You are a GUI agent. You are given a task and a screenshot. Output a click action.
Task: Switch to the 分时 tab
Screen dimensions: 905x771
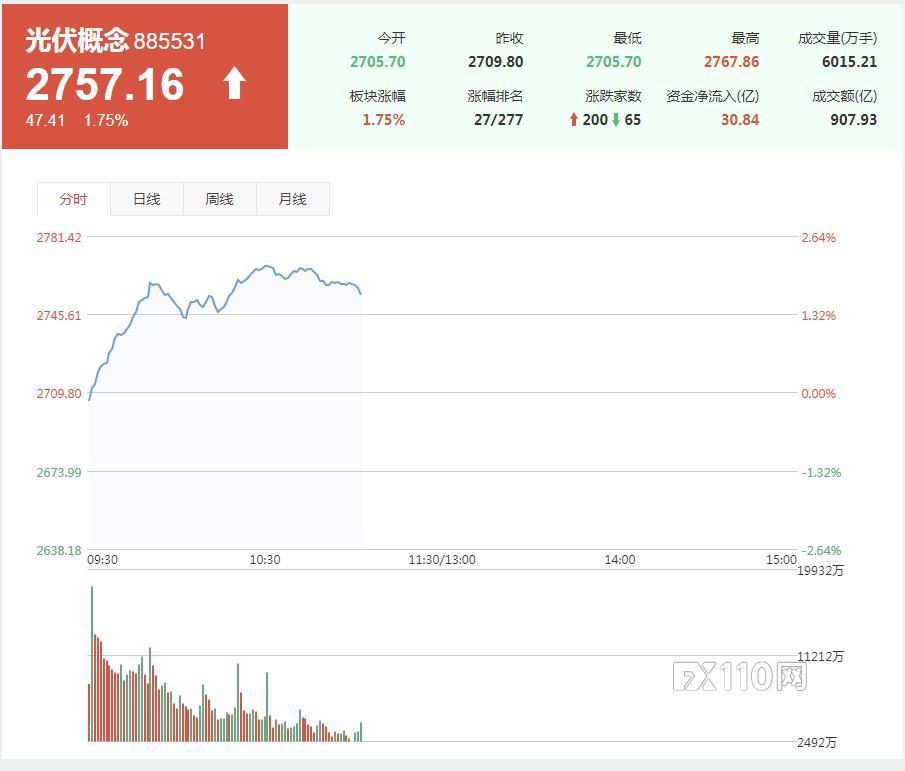point(73,199)
